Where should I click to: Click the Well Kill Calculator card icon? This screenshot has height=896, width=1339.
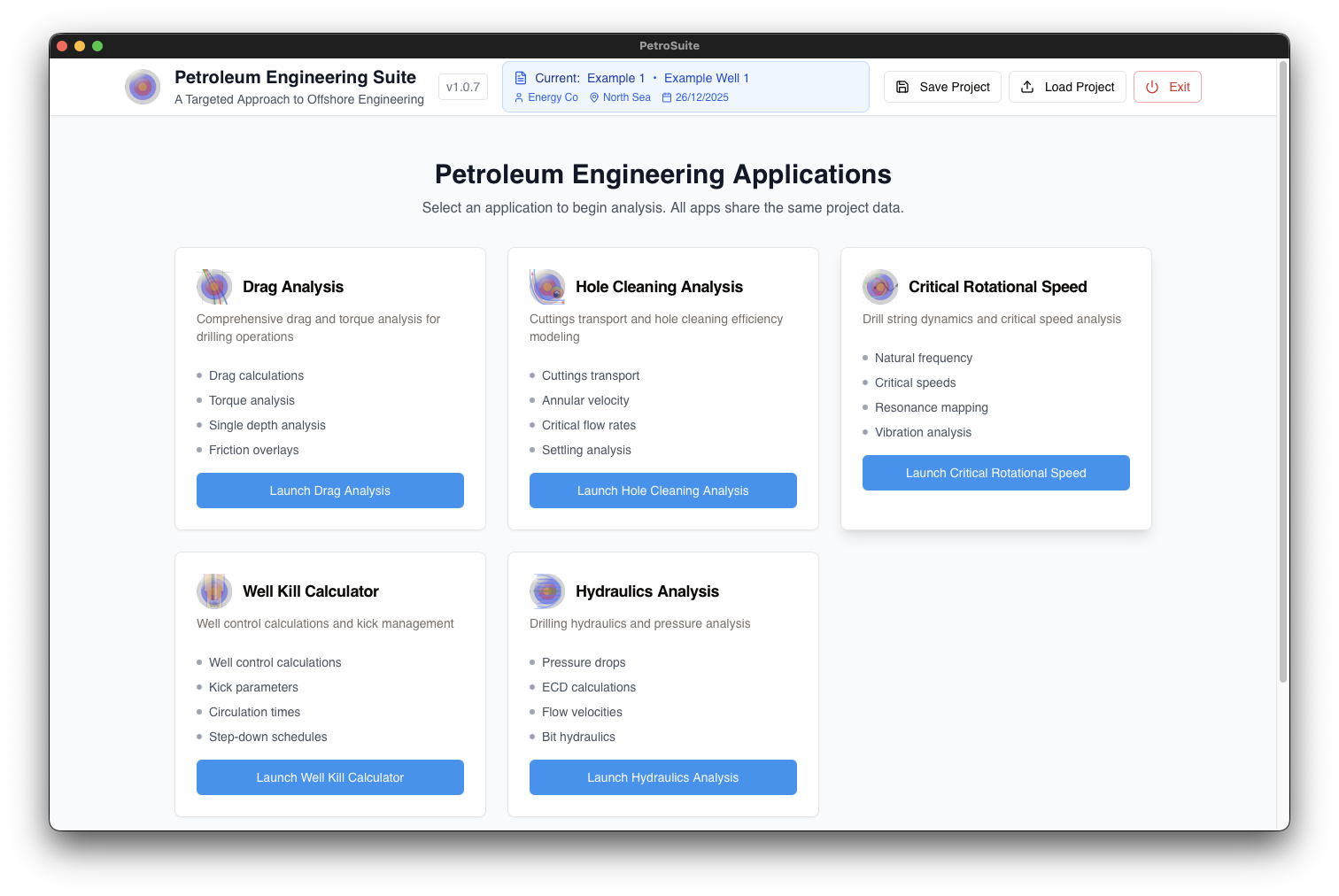pyautogui.click(x=213, y=591)
